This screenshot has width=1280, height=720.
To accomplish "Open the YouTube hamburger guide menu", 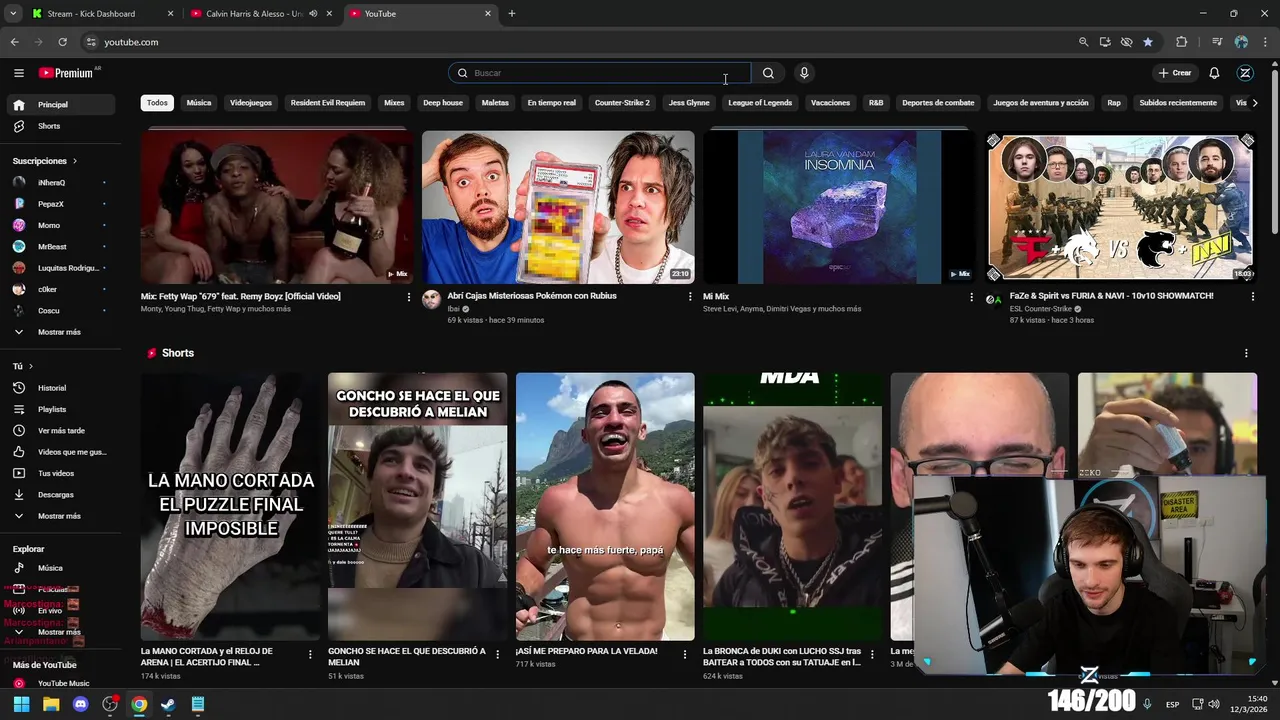I will tap(18, 73).
